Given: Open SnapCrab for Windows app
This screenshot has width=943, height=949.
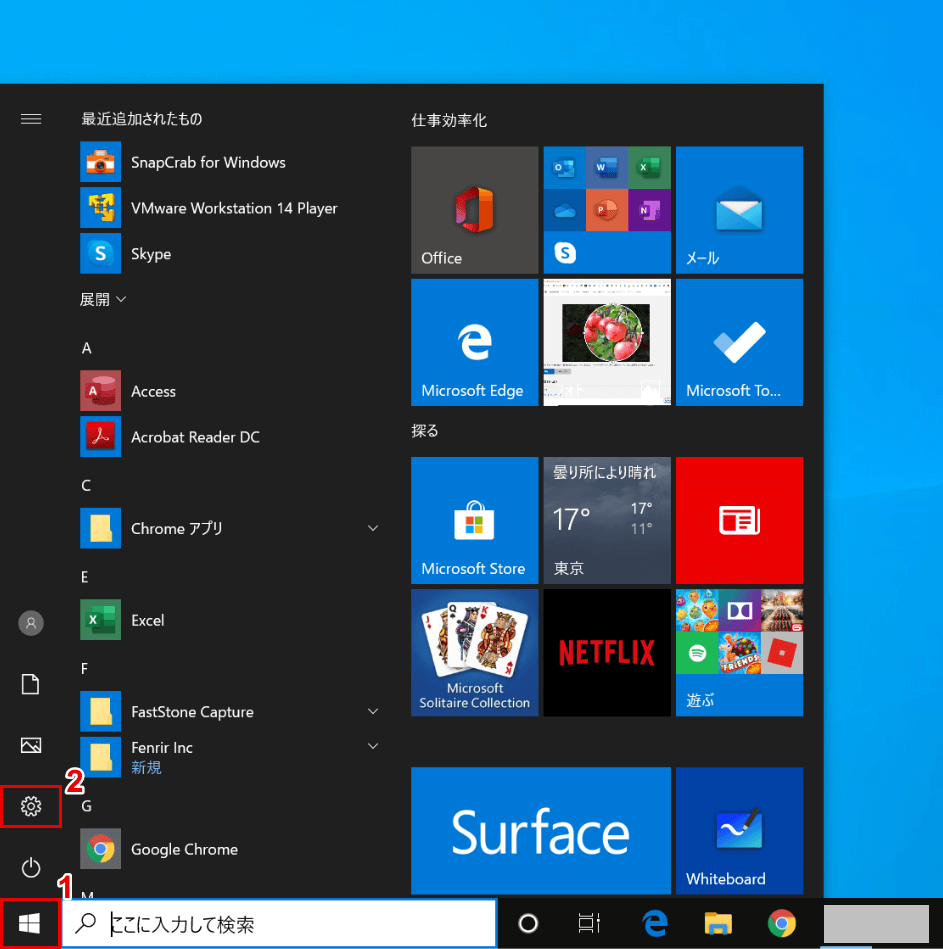Looking at the screenshot, I should (x=230, y=162).
